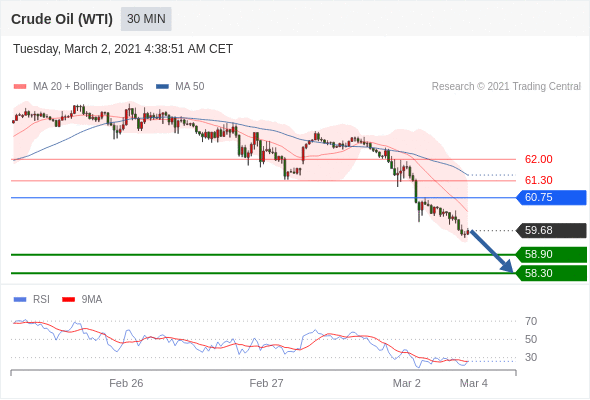Toggle MA 20 + Bollinger Bands legend

(x=78, y=87)
